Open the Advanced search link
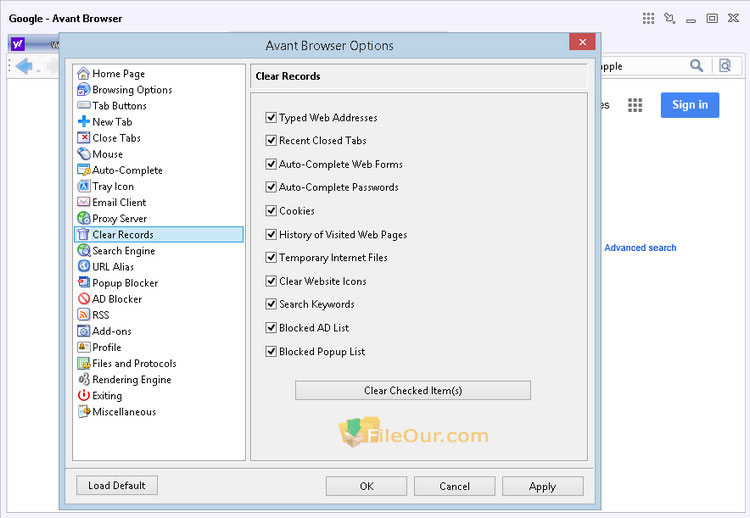This screenshot has height=518, width=750. (640, 248)
